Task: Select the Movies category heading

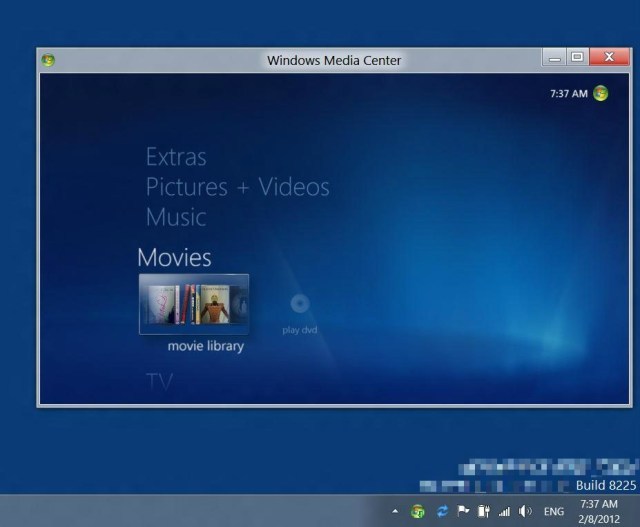Action: [x=174, y=258]
